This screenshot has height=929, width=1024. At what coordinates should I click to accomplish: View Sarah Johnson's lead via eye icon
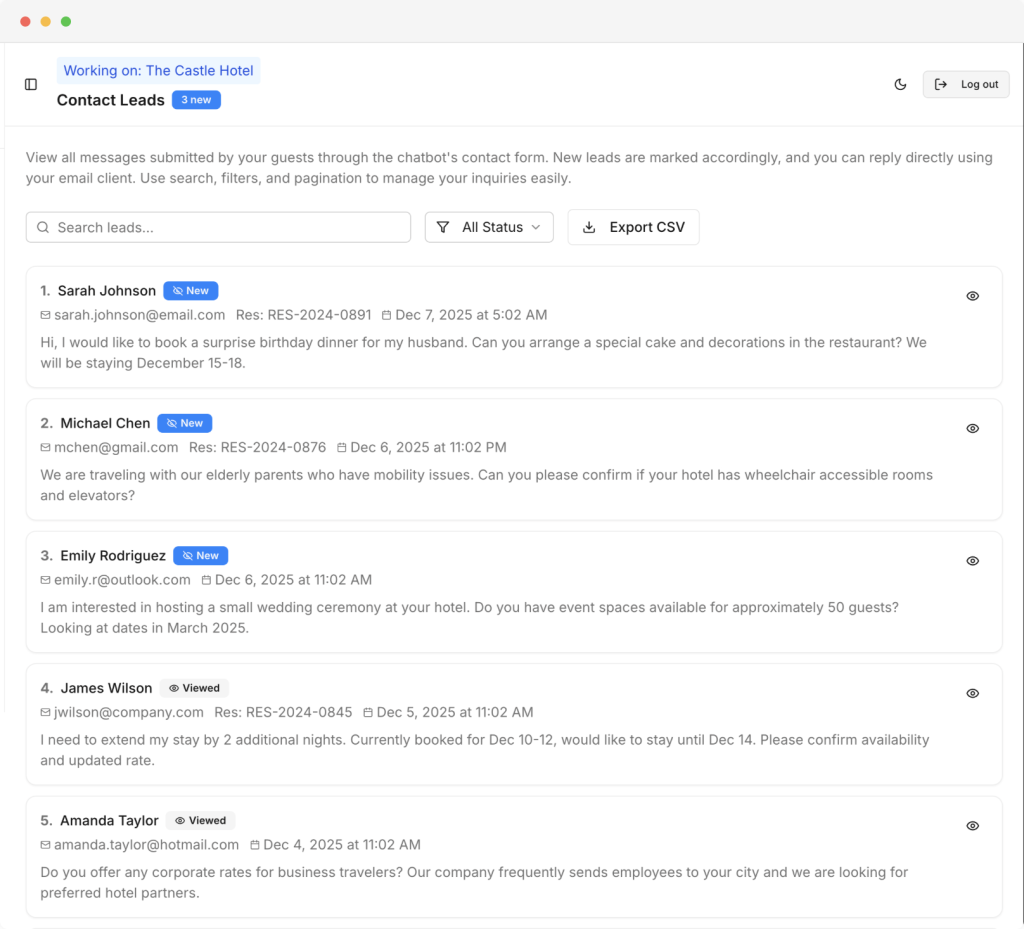[972, 296]
